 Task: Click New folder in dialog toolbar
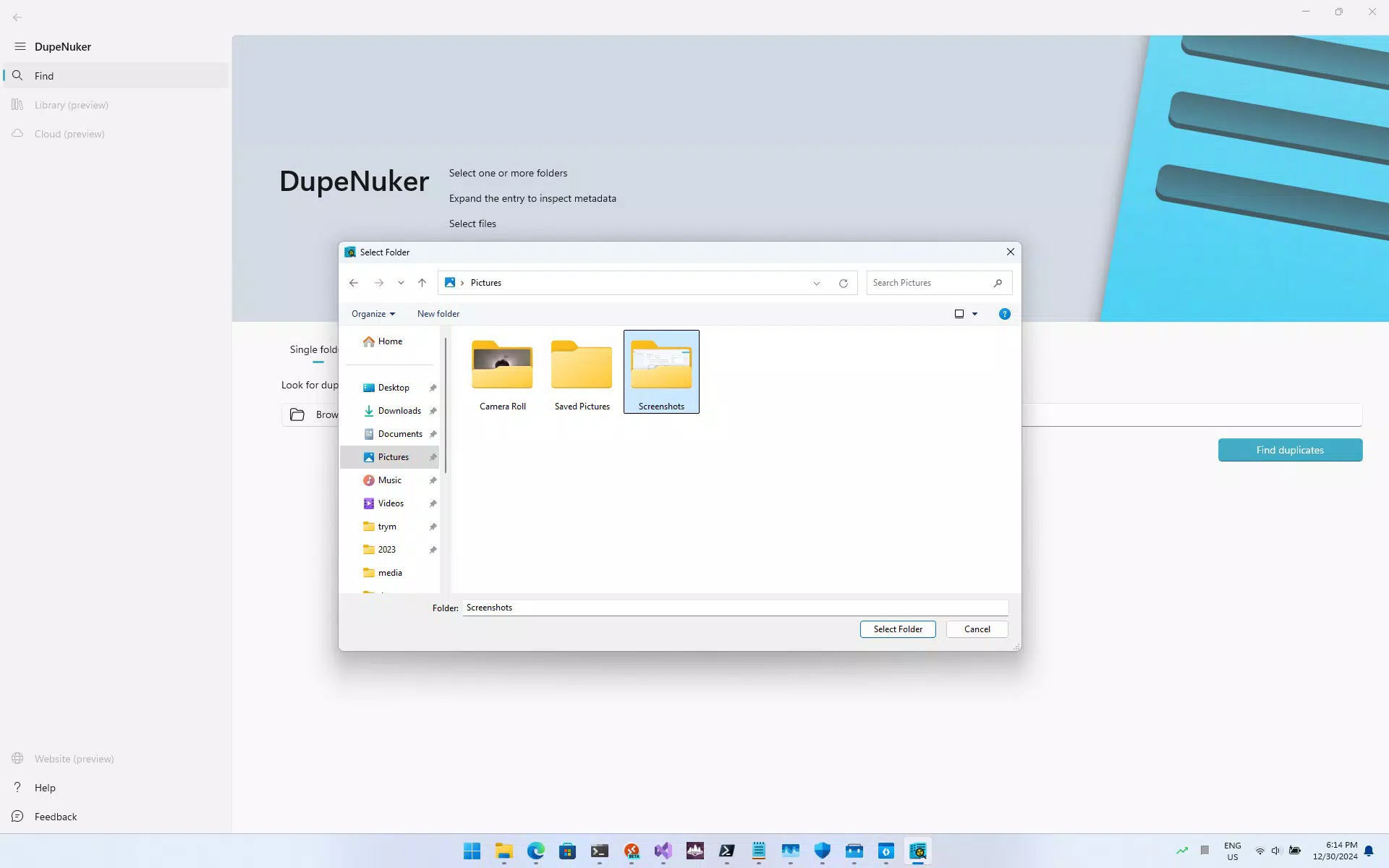(x=438, y=314)
